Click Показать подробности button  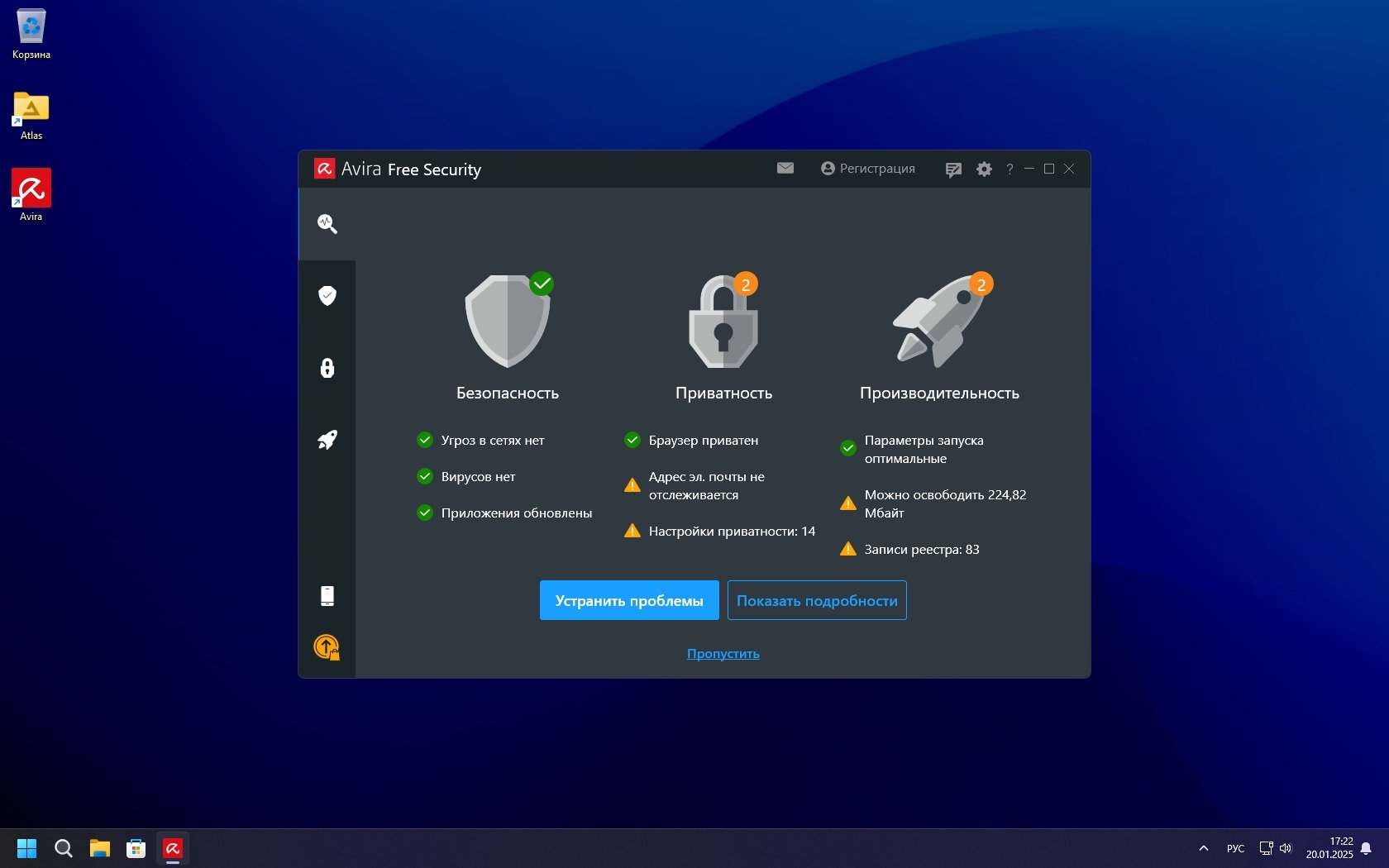click(817, 601)
